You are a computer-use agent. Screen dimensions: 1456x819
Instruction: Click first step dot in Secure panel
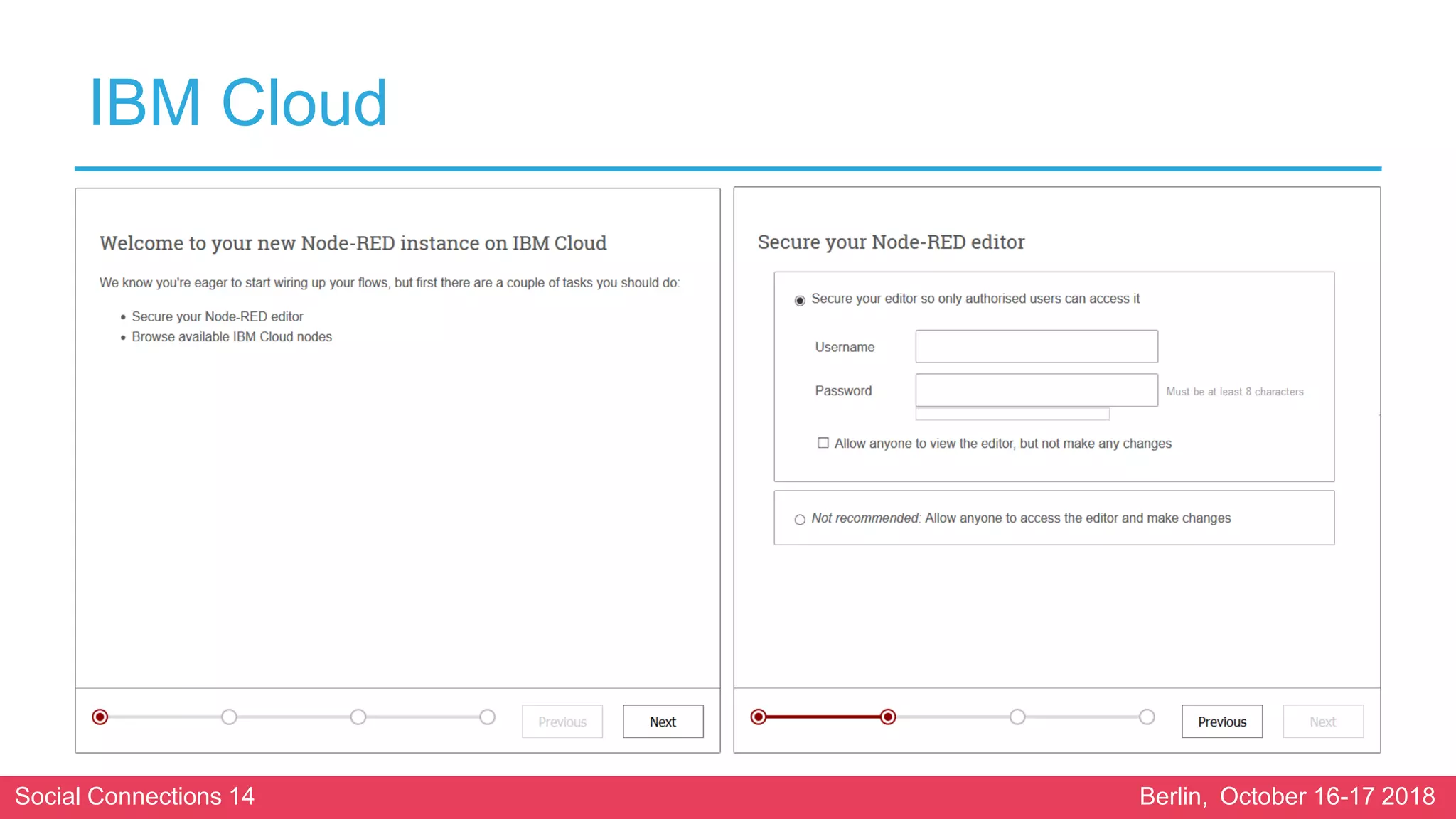pyautogui.click(x=759, y=717)
